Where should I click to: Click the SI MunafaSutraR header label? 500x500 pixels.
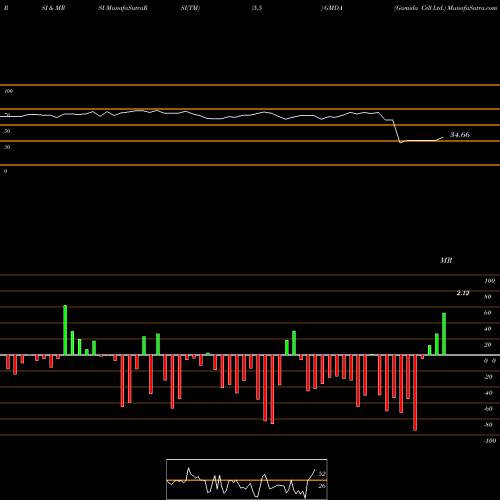pyautogui.click(x=123, y=8)
